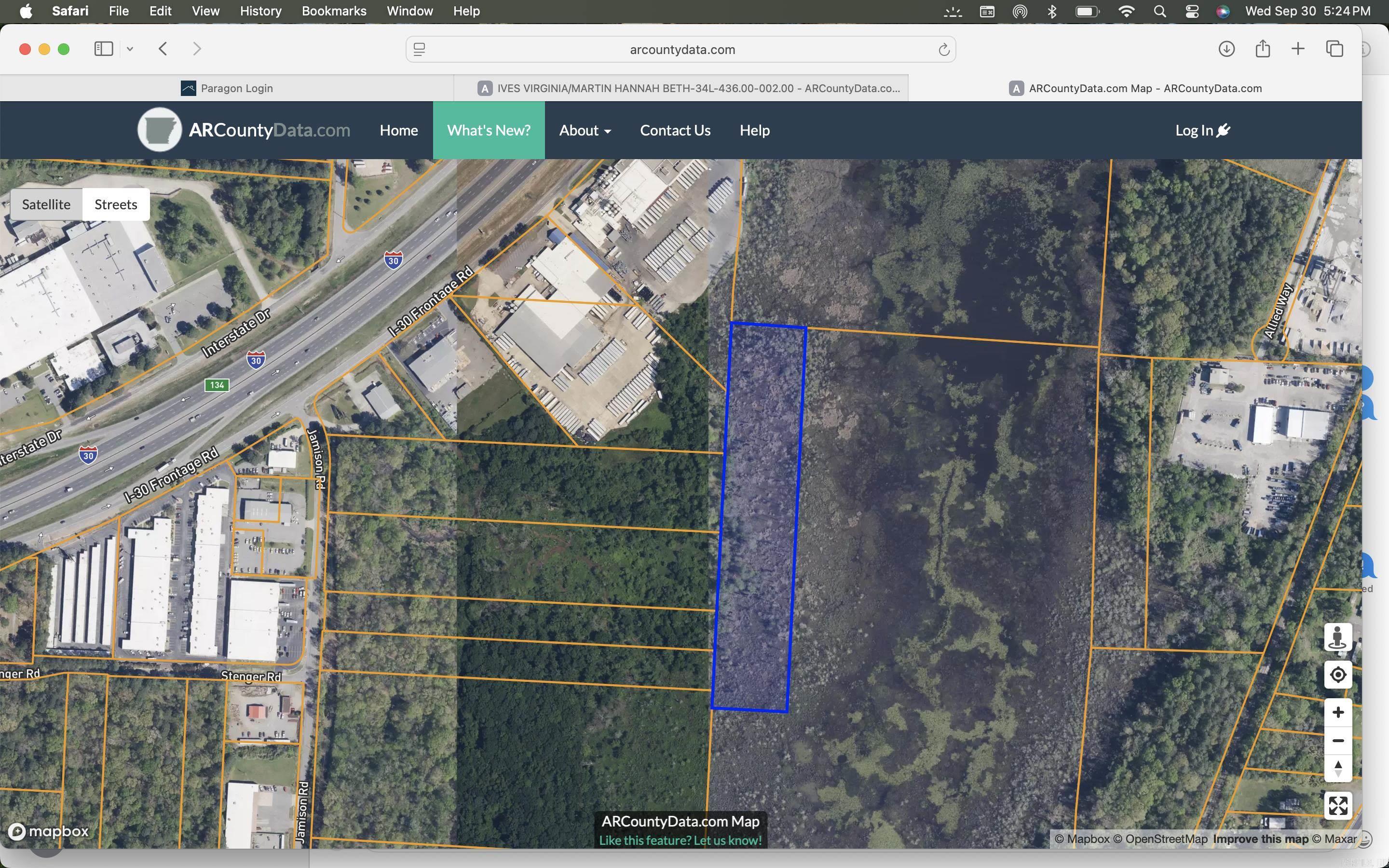Enter fullscreen map mode
The image size is (1389, 868).
1337,805
